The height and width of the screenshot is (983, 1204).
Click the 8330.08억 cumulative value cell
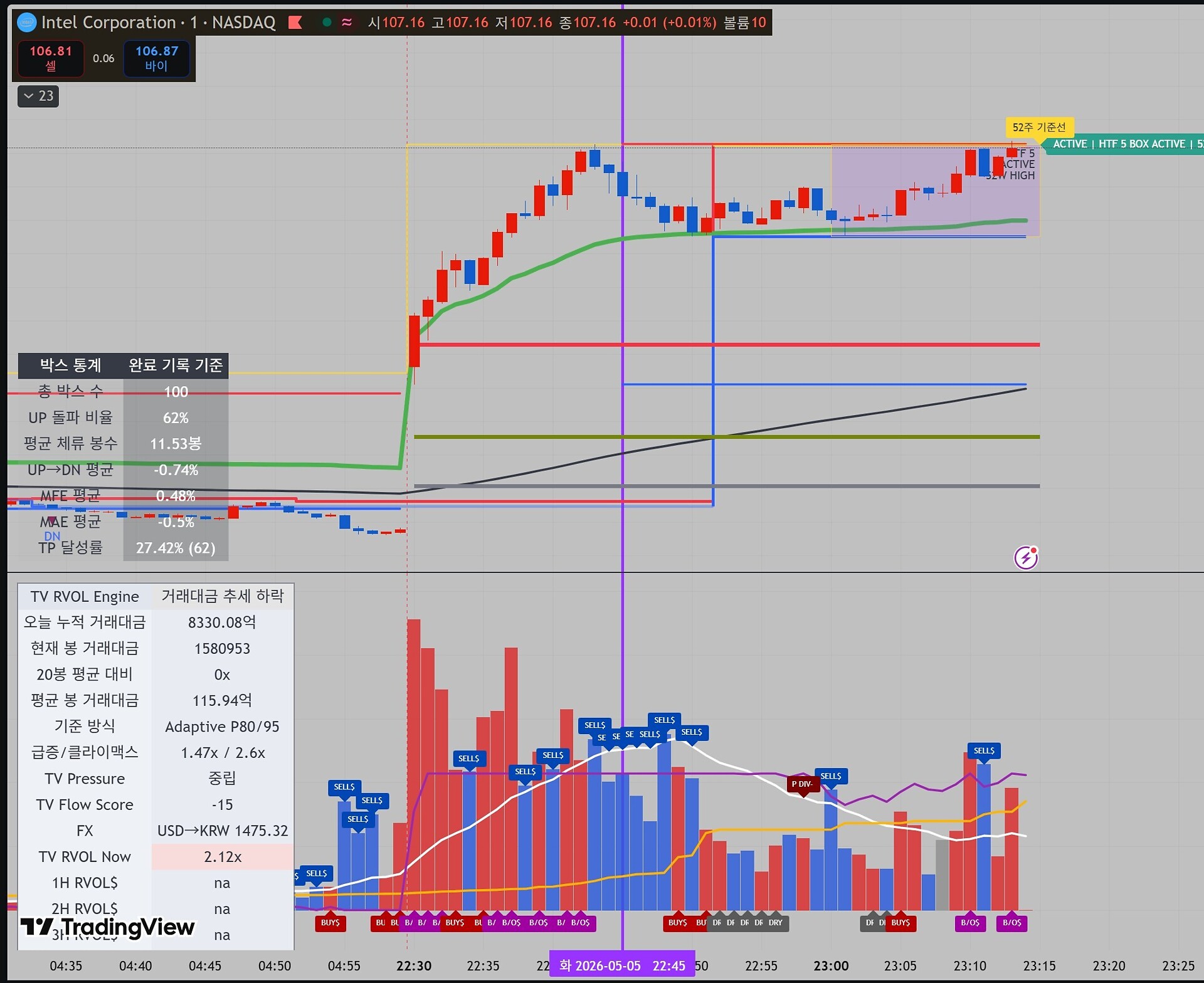[x=223, y=623]
